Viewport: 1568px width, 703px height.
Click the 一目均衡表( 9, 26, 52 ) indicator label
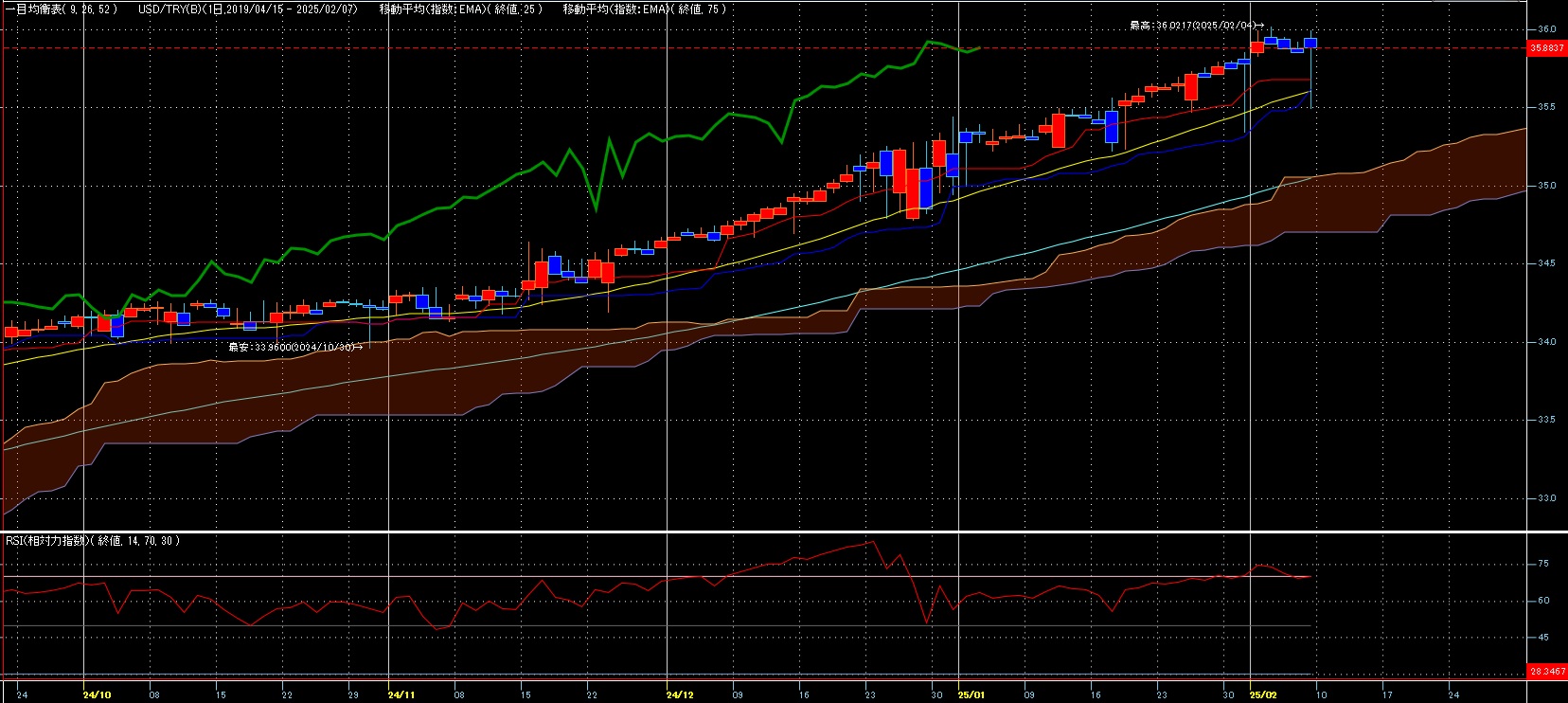pos(61,9)
